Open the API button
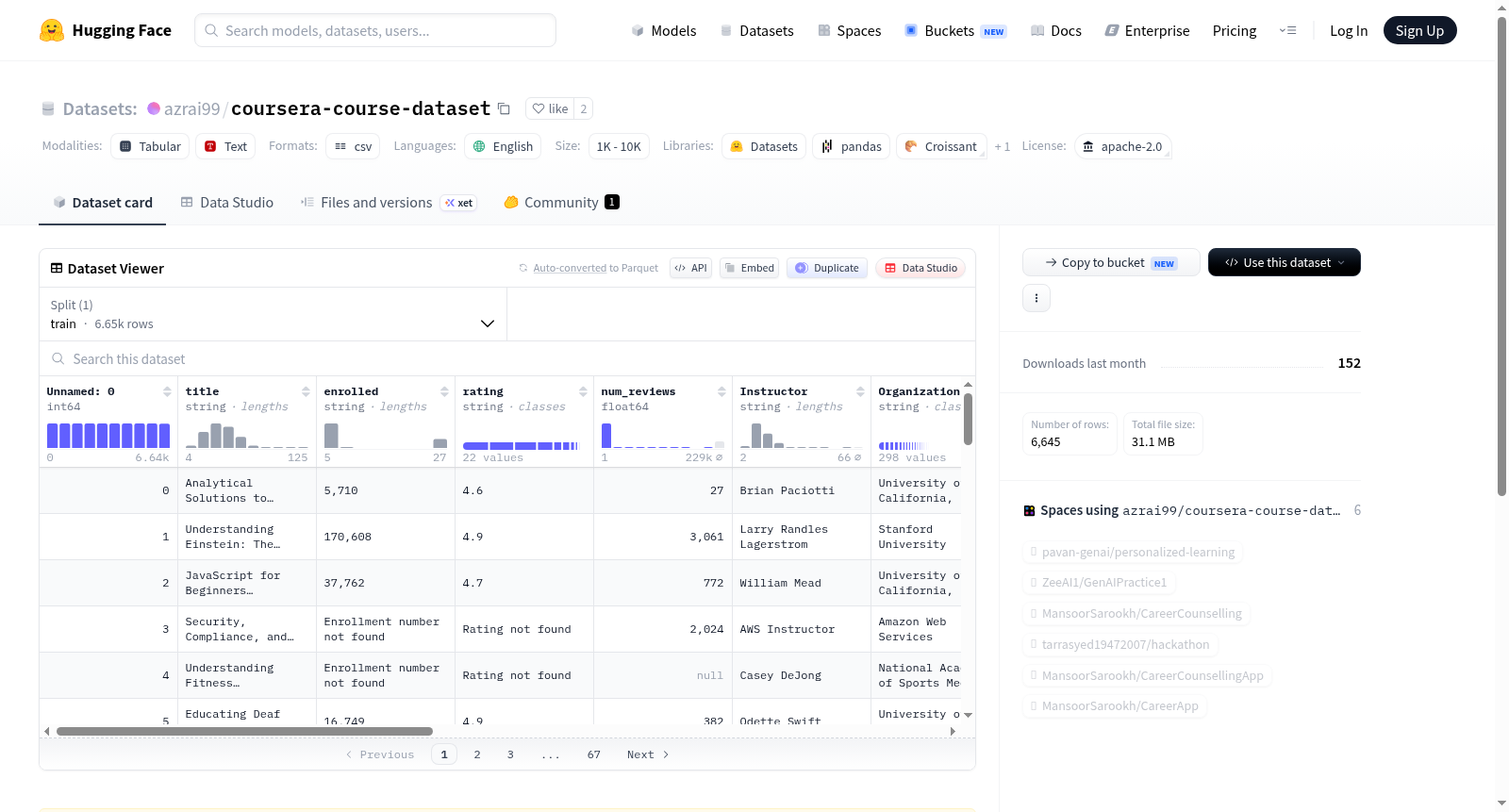This screenshot has width=1509, height=812. [x=690, y=268]
